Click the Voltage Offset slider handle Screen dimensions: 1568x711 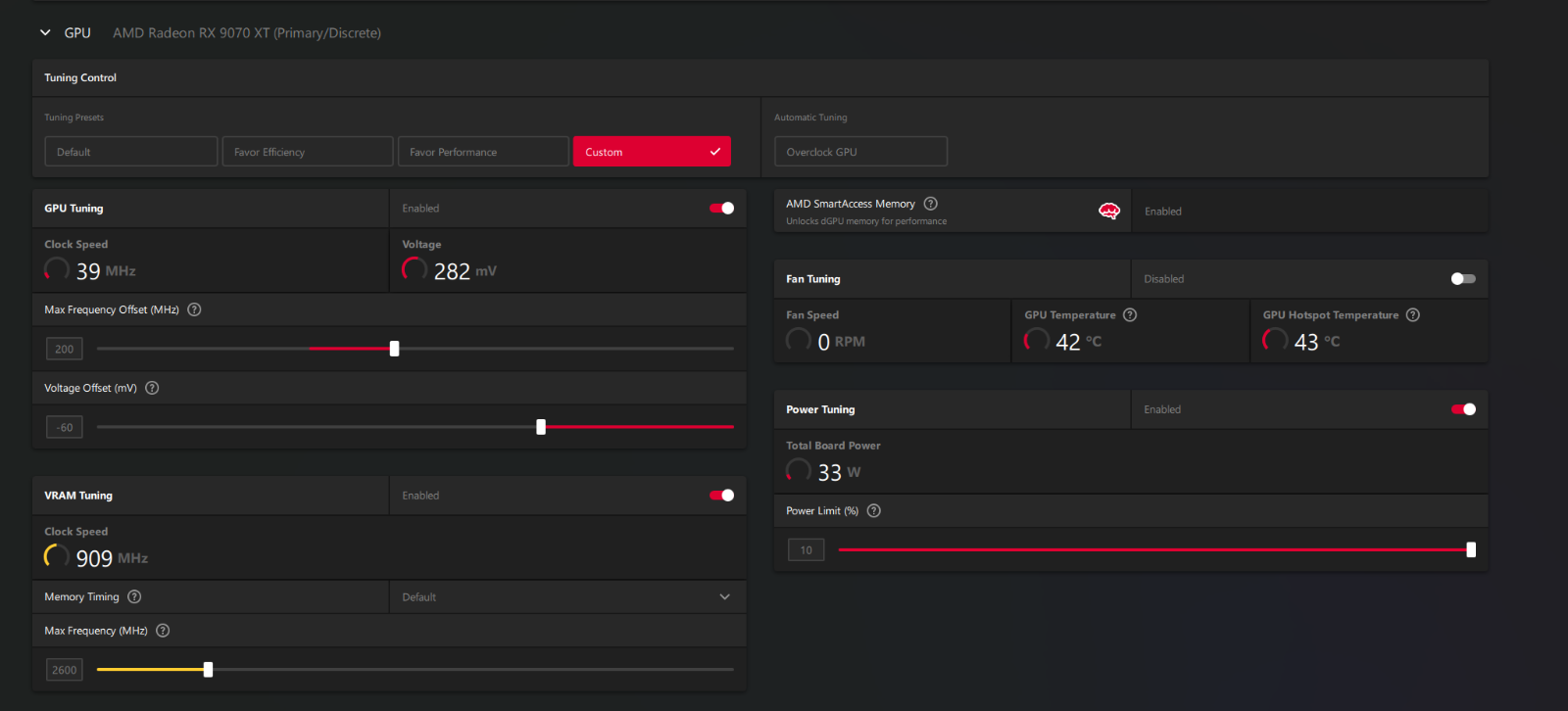click(x=541, y=427)
